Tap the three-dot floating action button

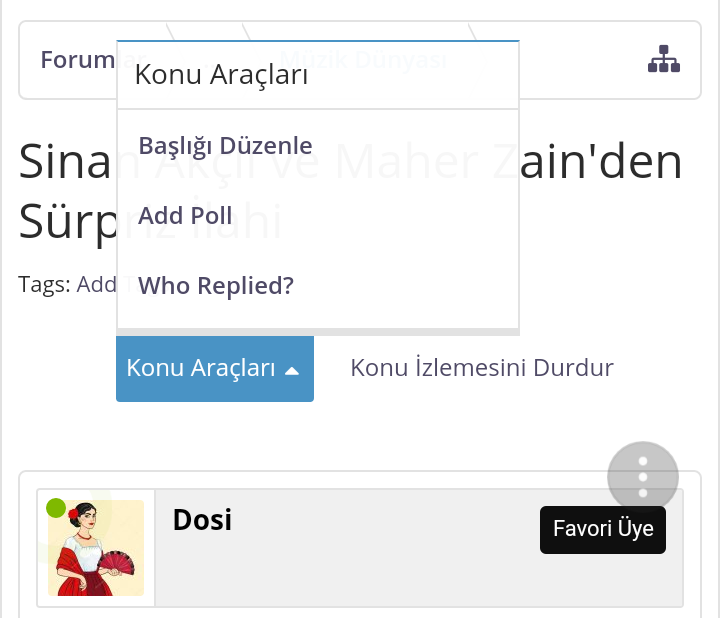click(x=643, y=477)
